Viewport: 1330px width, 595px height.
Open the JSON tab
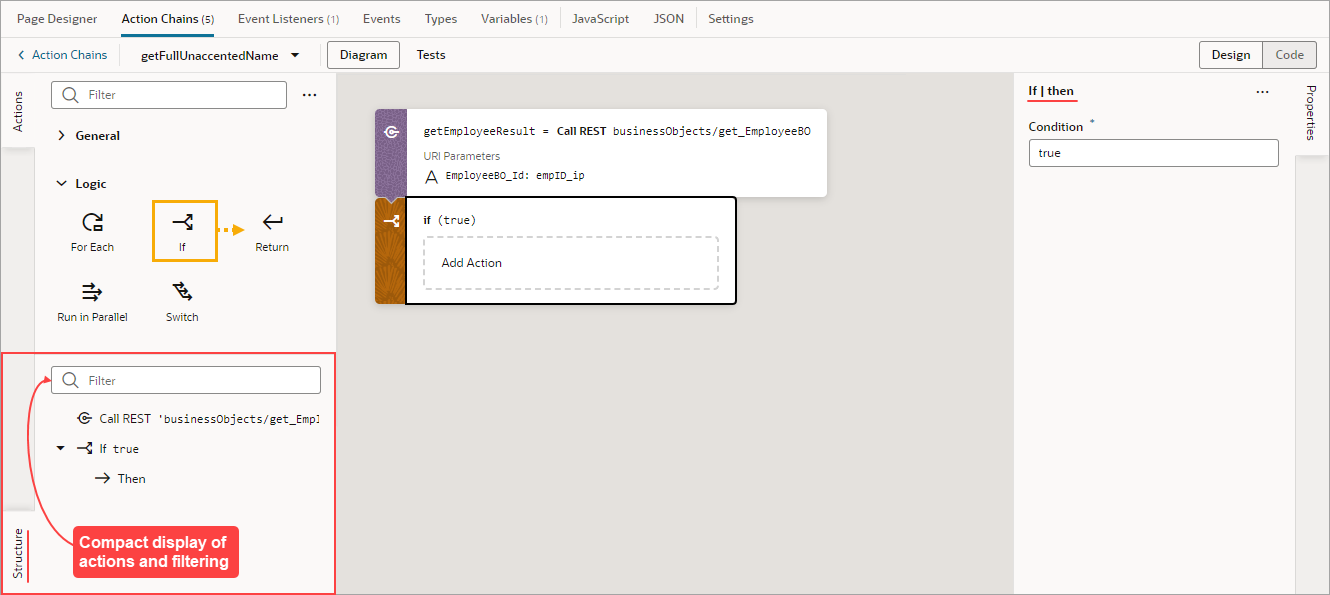point(668,18)
